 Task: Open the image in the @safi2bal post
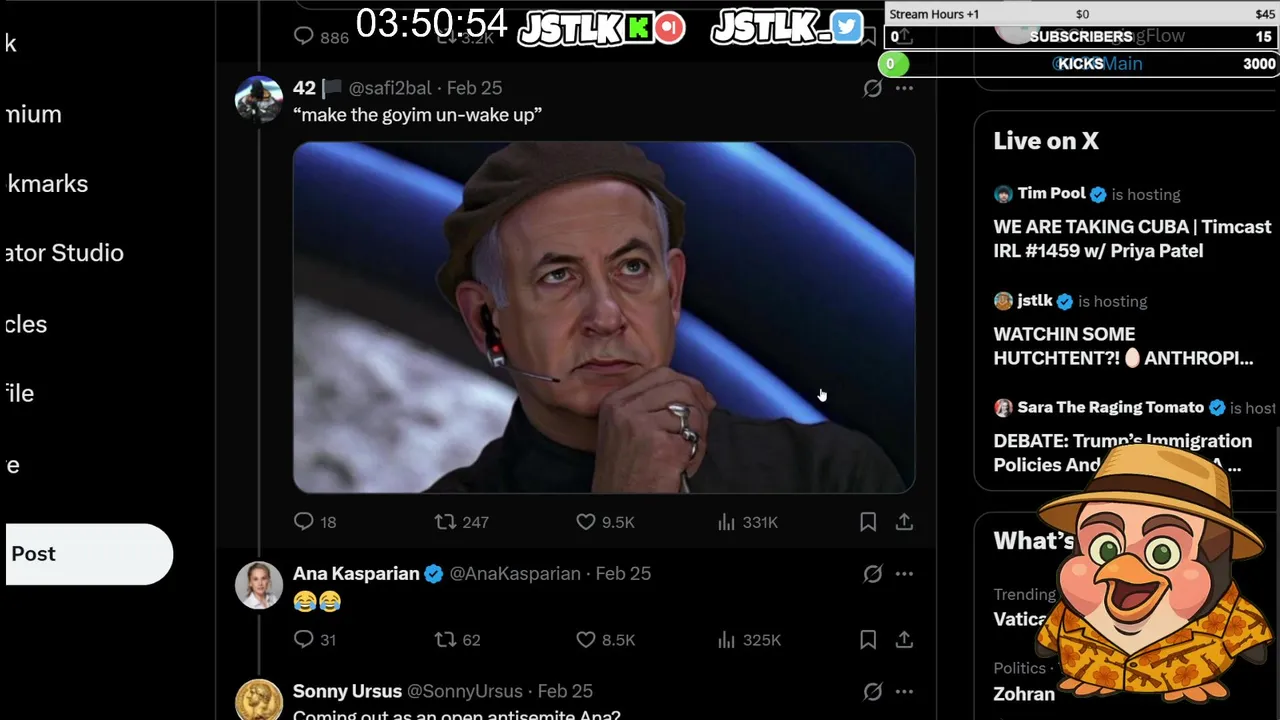pyautogui.click(x=604, y=318)
